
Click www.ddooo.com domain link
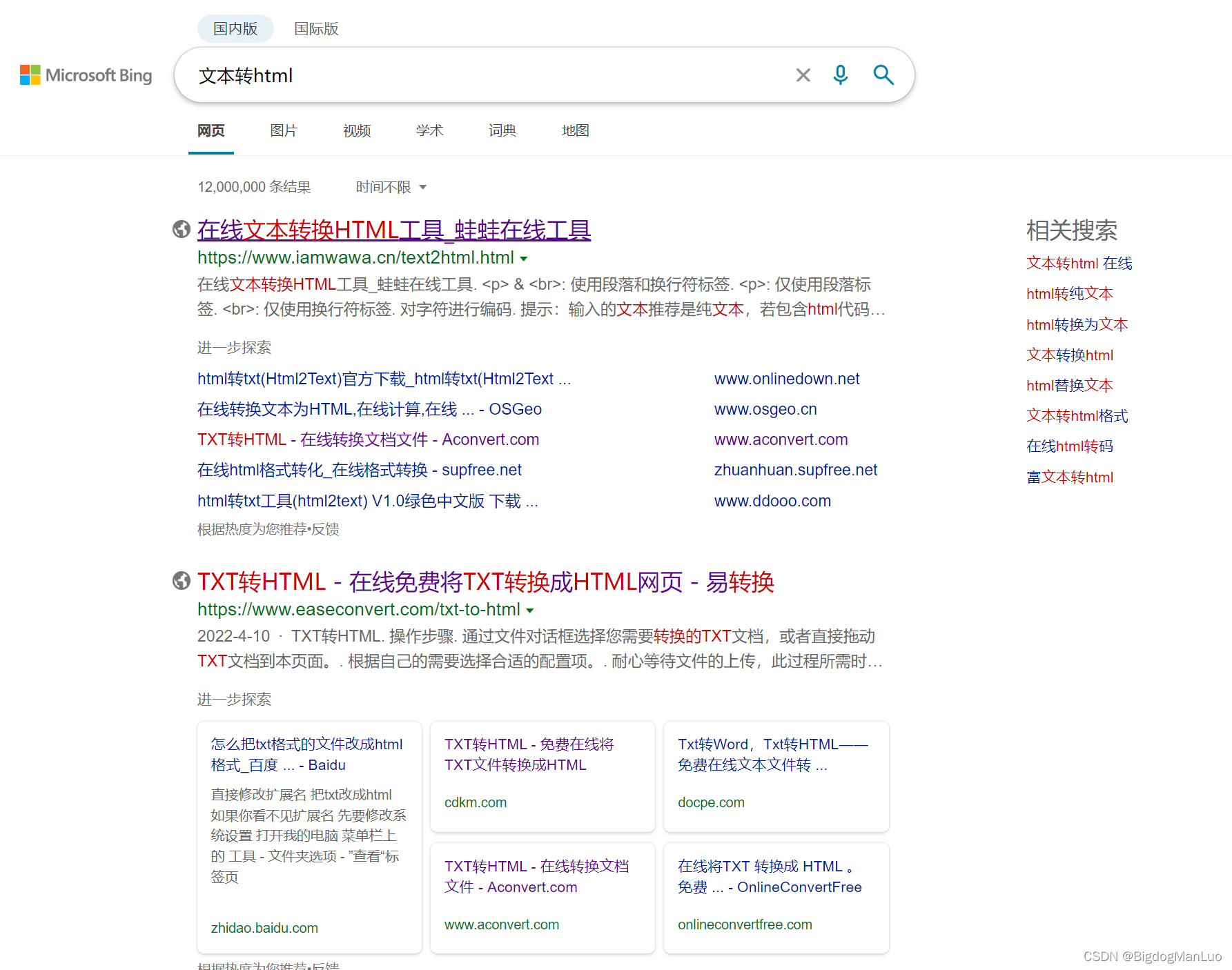click(x=772, y=501)
